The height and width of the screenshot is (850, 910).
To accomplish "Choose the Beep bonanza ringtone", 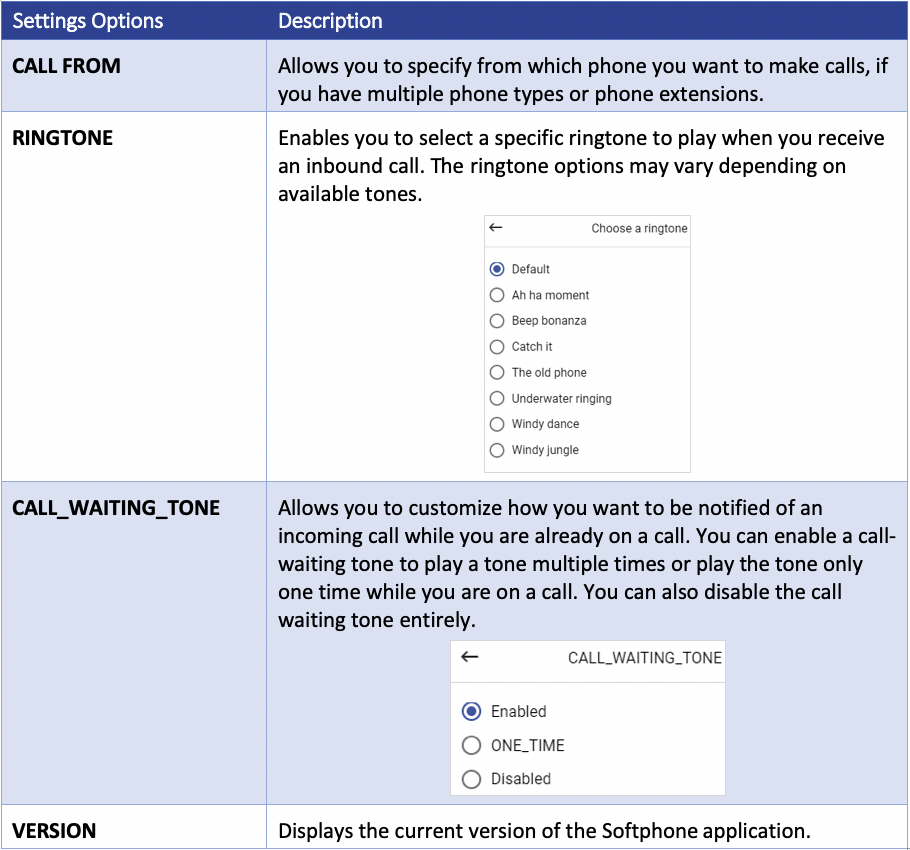I will pos(497,321).
